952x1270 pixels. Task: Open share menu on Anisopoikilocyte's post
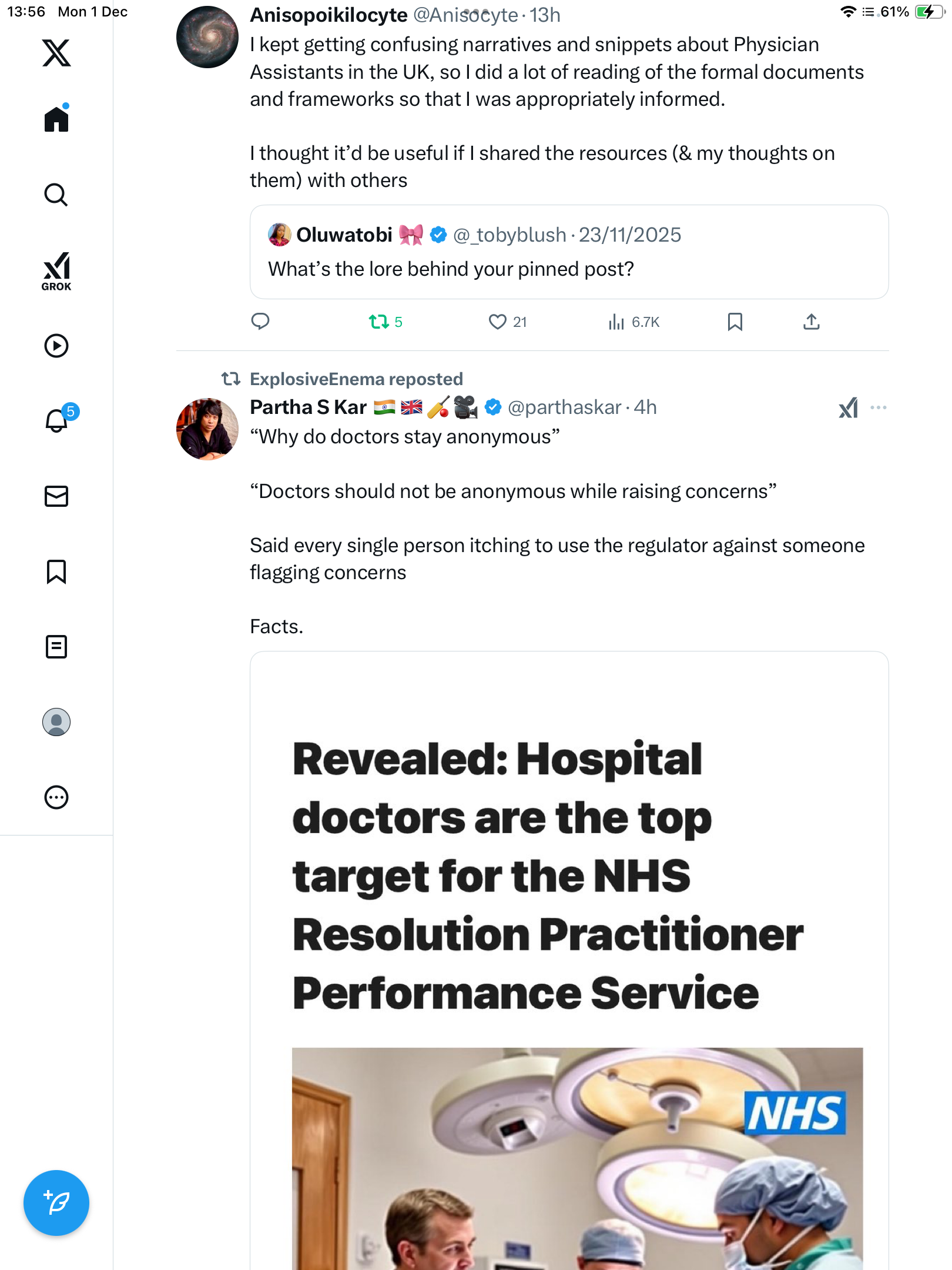click(x=811, y=322)
